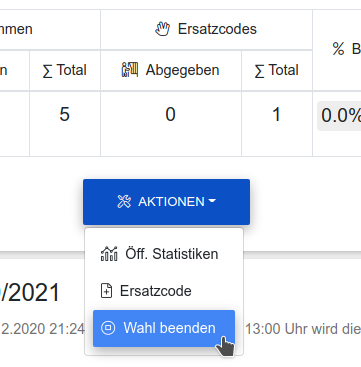Click the bar chart statistics icon
The height and width of the screenshot is (367, 361).
109,254
